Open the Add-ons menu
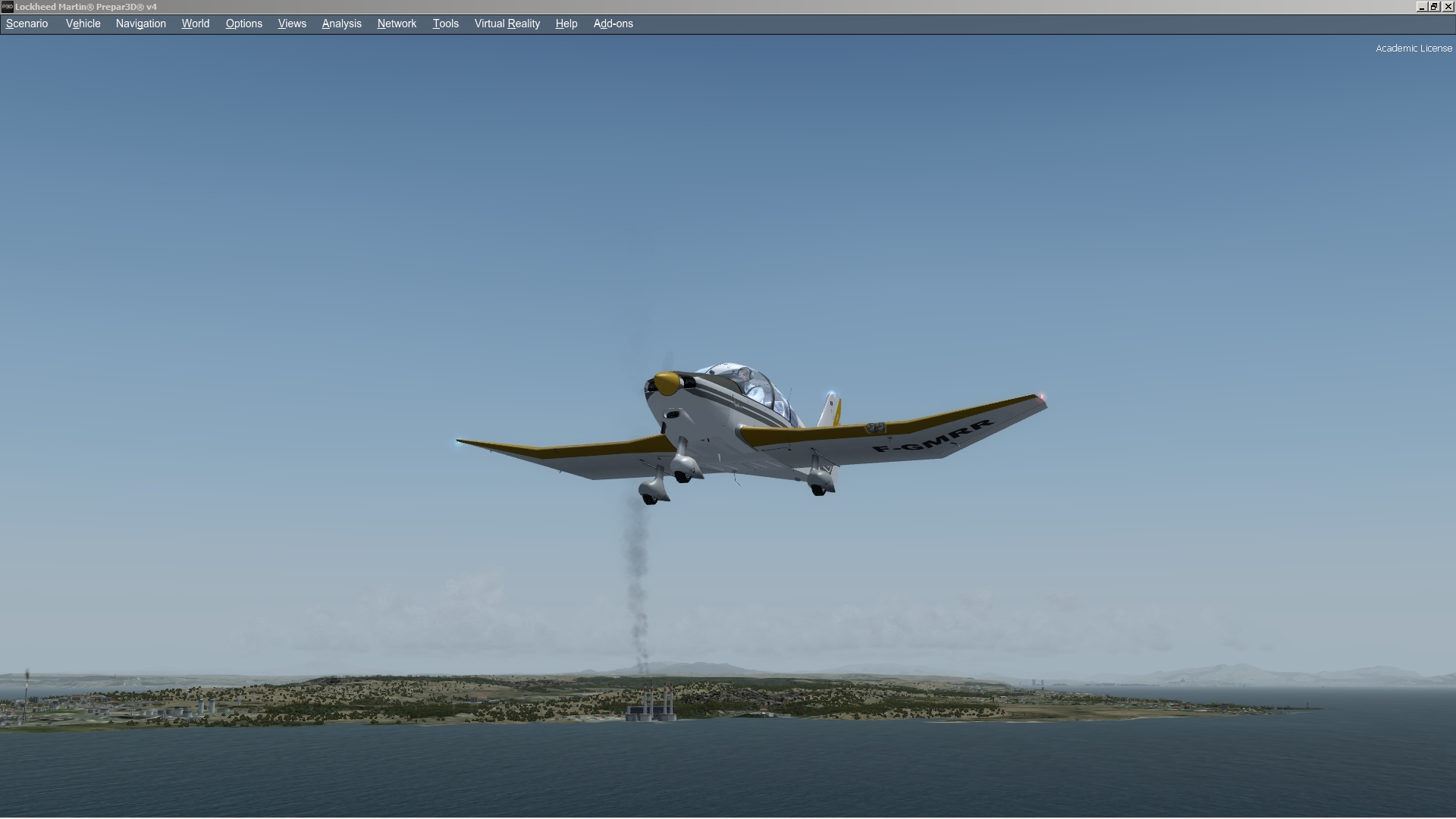 [613, 24]
